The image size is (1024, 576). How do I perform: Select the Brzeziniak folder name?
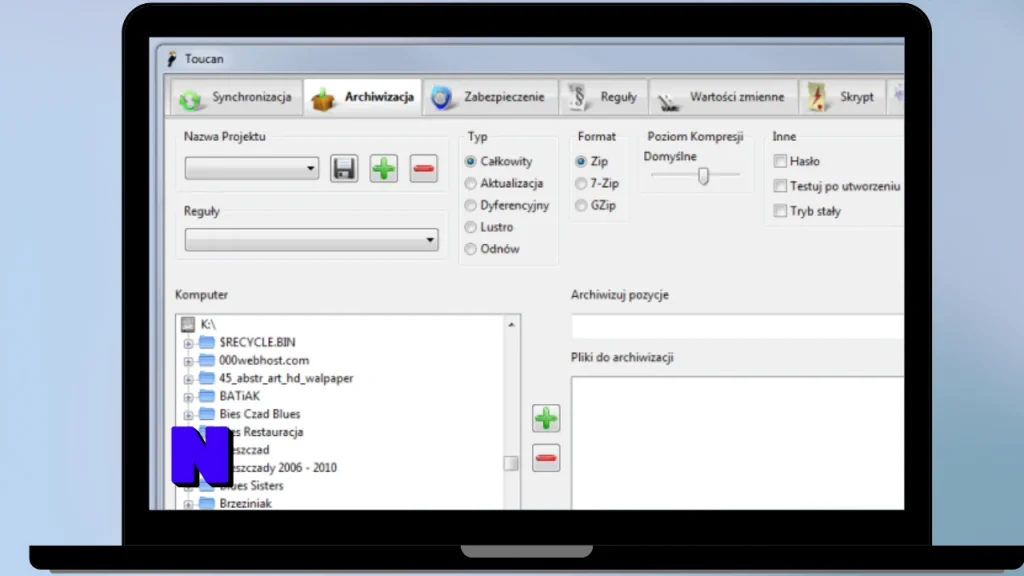click(246, 503)
